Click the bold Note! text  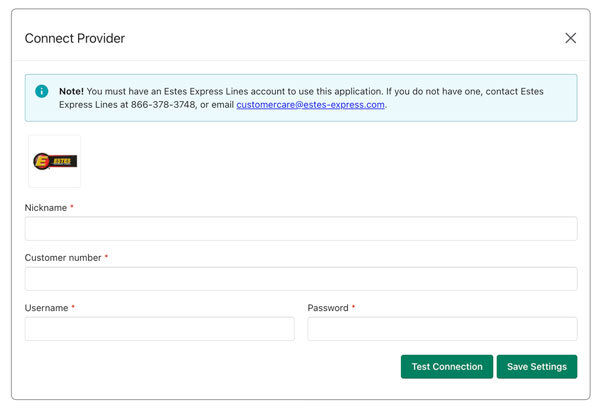tap(71, 91)
